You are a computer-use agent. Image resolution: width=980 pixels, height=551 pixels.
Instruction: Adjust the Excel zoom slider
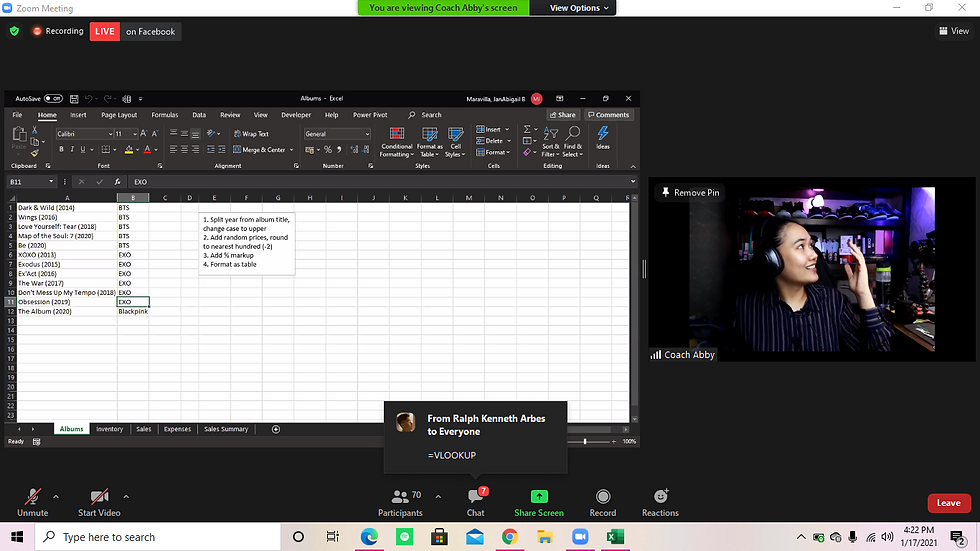coord(585,442)
